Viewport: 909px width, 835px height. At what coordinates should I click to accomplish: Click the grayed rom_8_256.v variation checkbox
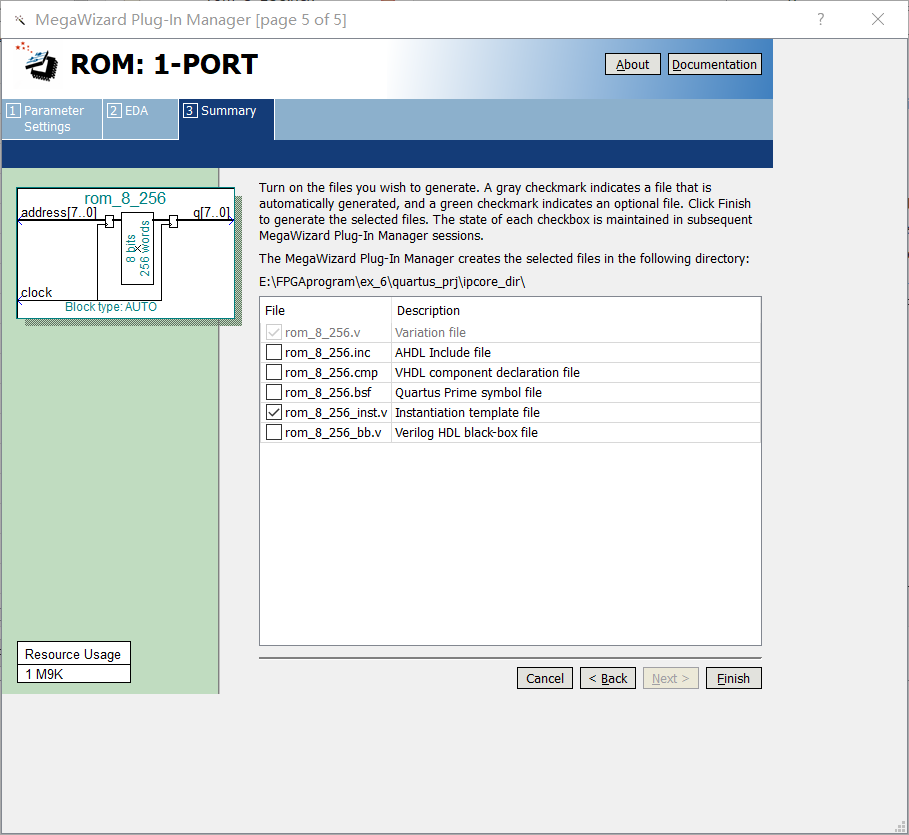(x=274, y=332)
